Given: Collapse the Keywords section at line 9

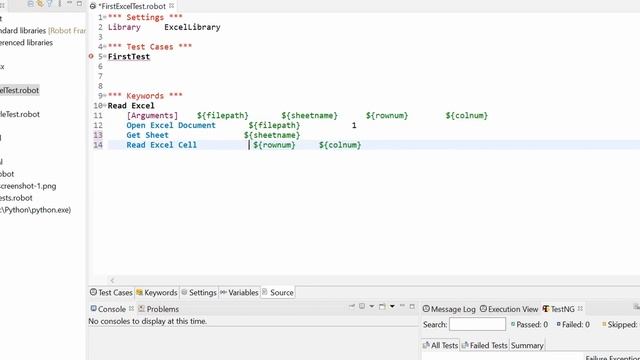Looking at the screenshot, I should 105,96.
